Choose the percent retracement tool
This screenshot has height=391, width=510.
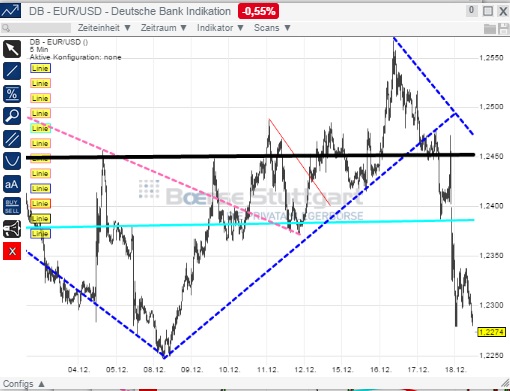(x=12, y=94)
